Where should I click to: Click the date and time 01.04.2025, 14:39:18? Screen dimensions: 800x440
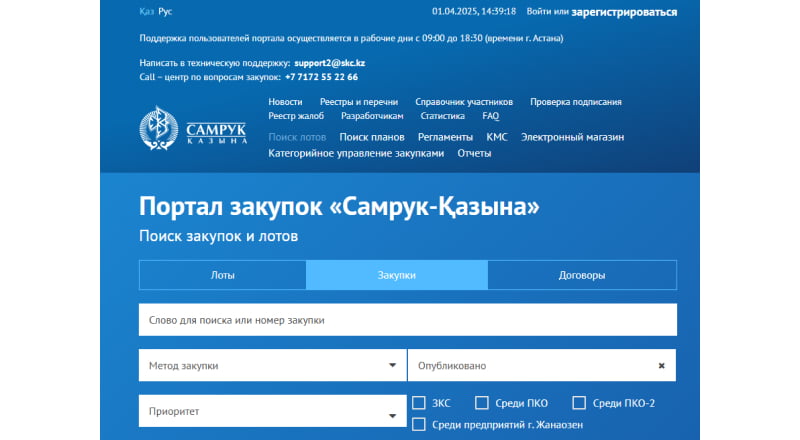(x=474, y=11)
